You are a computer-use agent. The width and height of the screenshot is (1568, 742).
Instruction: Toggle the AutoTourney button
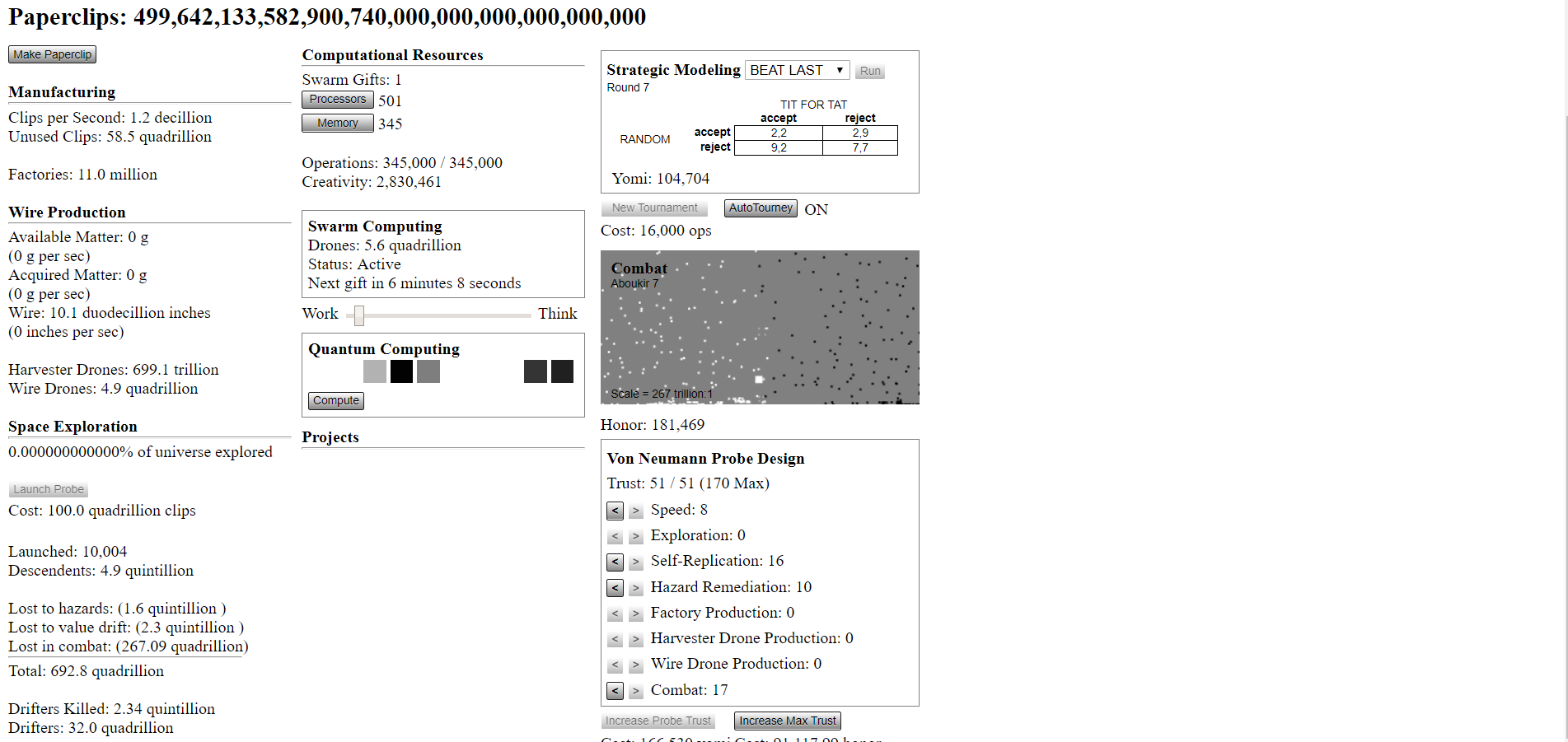click(760, 208)
